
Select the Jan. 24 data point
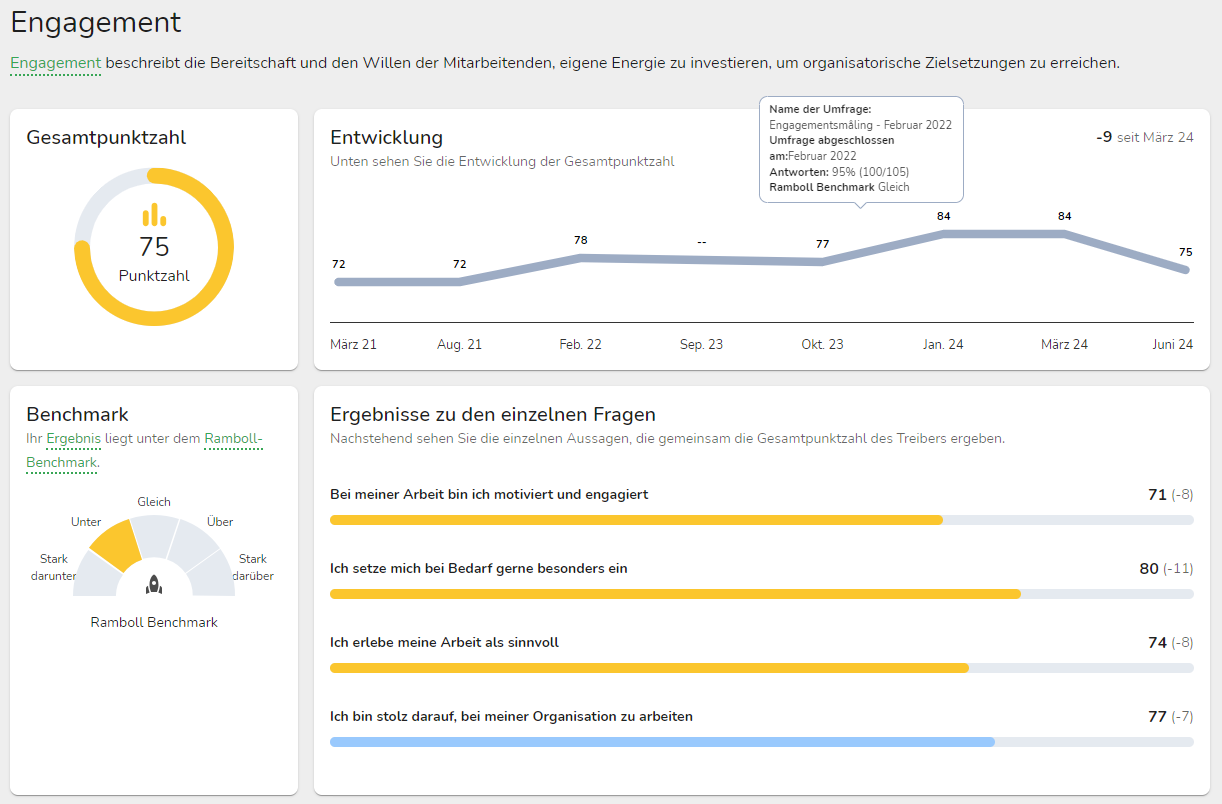click(944, 234)
